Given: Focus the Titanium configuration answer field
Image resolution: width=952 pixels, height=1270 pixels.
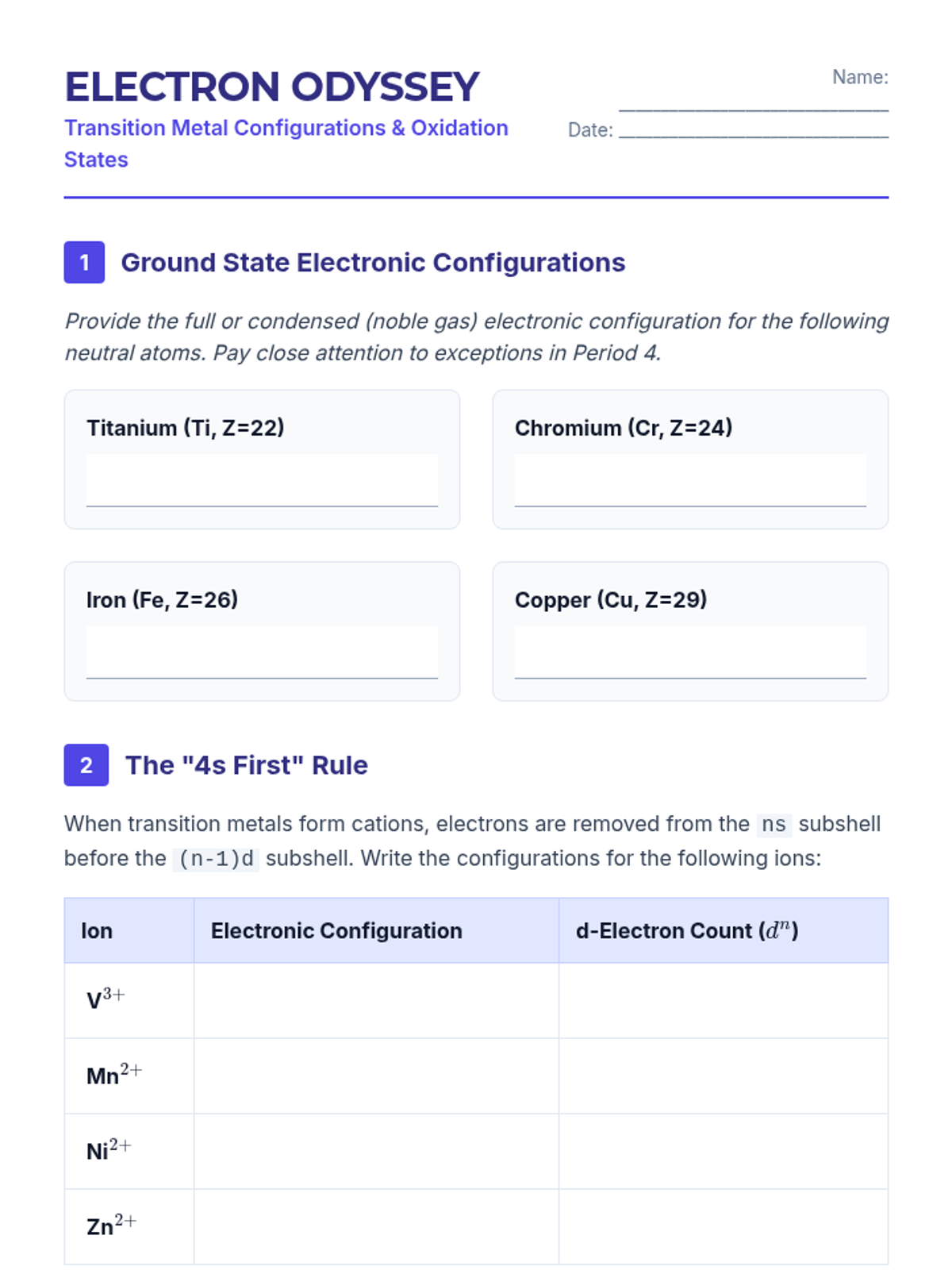Looking at the screenshot, I should click(262, 480).
